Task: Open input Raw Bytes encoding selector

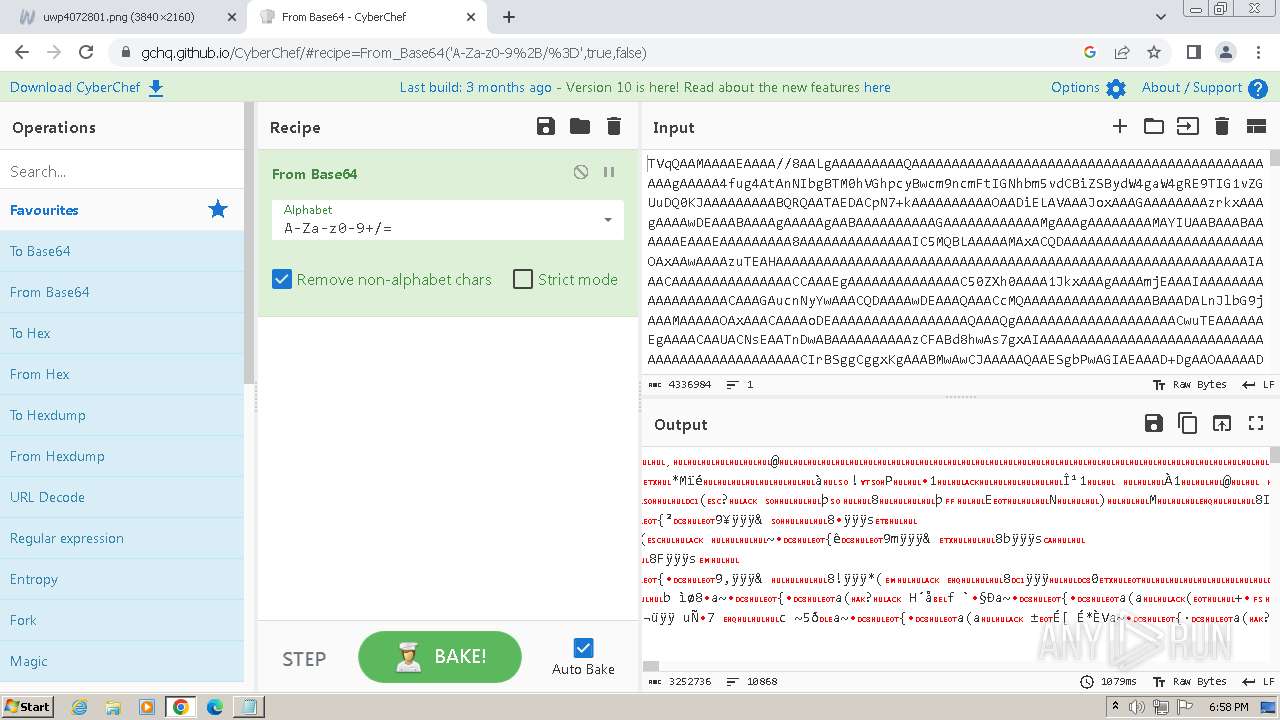Action: point(1189,384)
